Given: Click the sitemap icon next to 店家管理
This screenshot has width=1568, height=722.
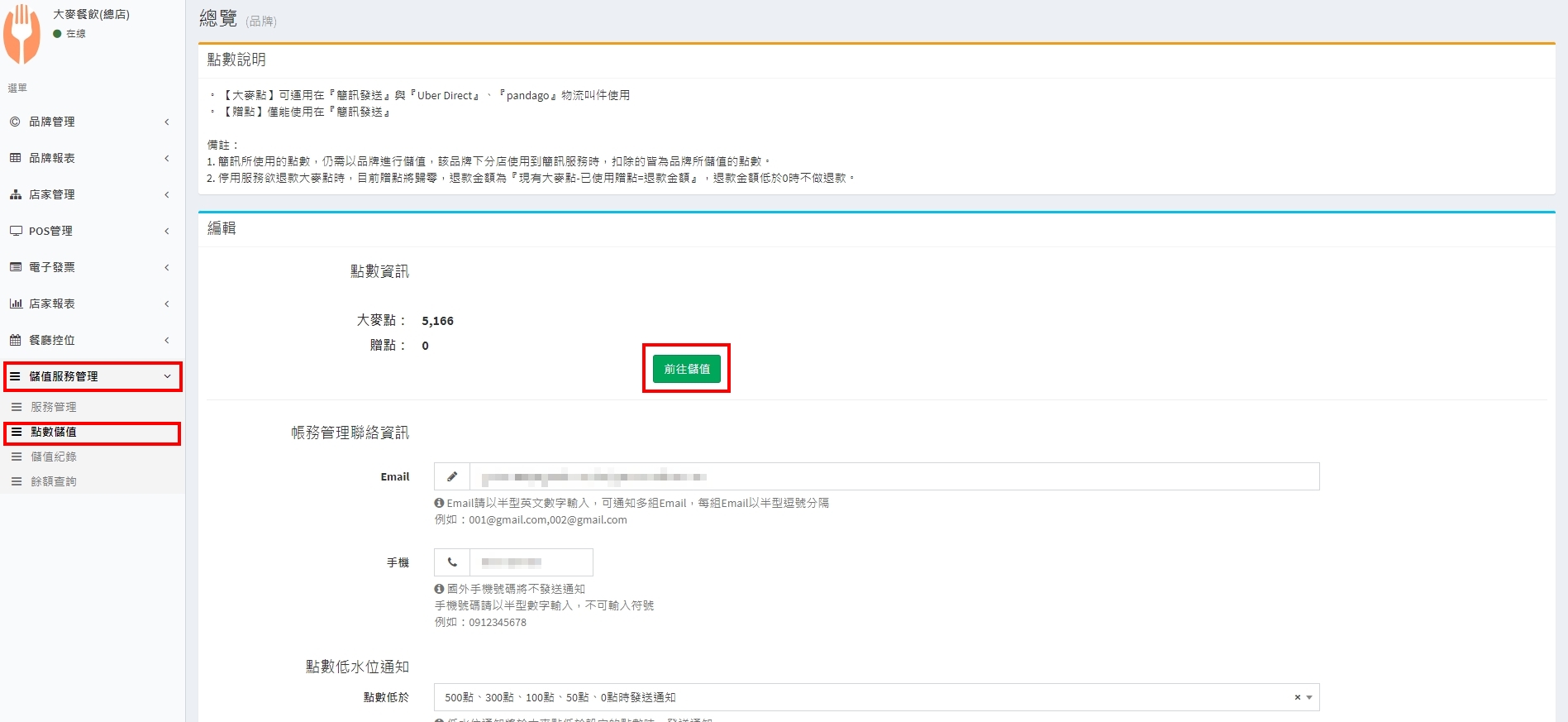Looking at the screenshot, I should pos(15,194).
